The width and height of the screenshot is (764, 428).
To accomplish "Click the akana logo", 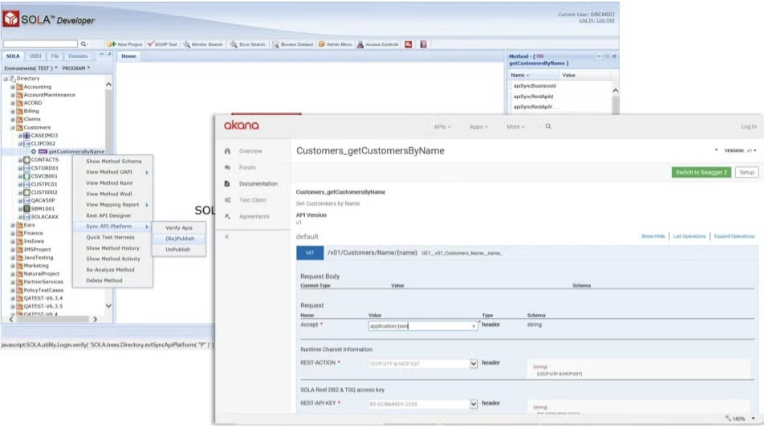I will 241,125.
